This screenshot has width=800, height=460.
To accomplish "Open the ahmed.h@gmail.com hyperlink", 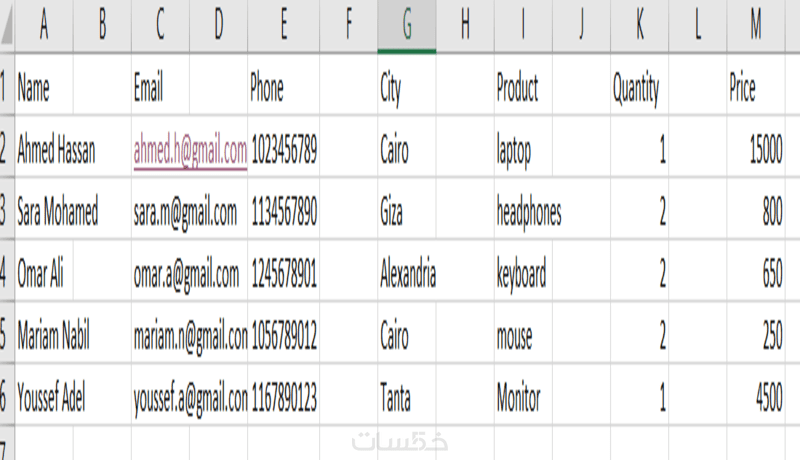I will (x=190, y=151).
